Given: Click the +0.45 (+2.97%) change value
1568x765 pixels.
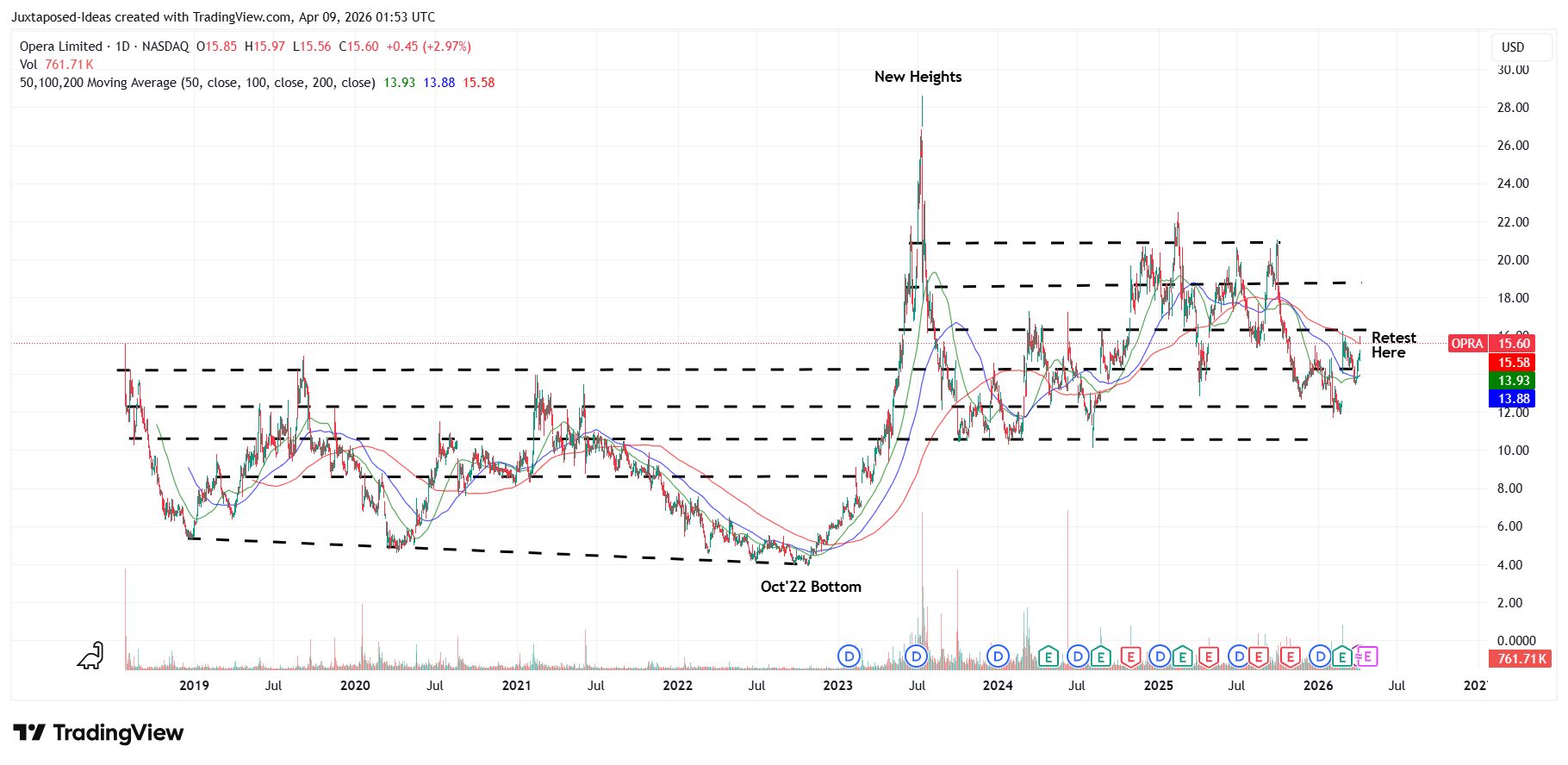Looking at the screenshot, I should pyautogui.click(x=428, y=47).
